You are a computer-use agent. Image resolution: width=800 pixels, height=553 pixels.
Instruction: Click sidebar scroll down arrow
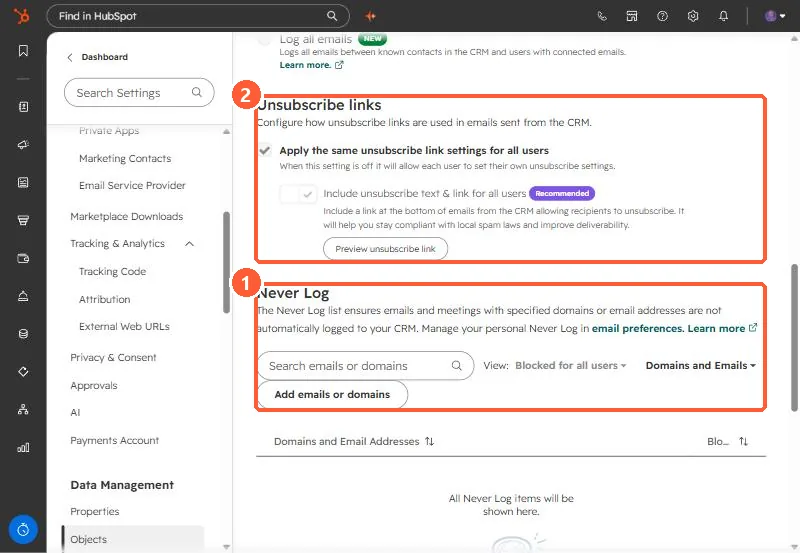(227, 547)
